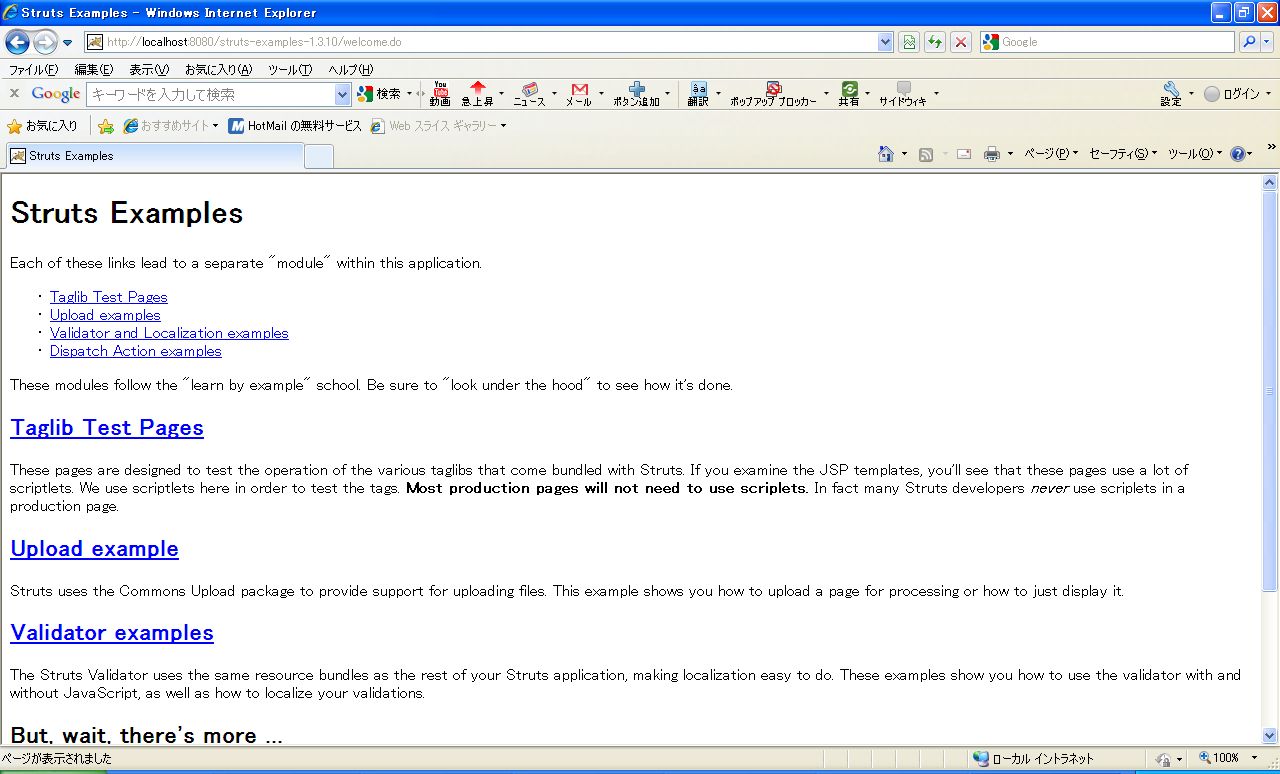
Task: Open the ファイル(F) menu
Action: coord(33,70)
